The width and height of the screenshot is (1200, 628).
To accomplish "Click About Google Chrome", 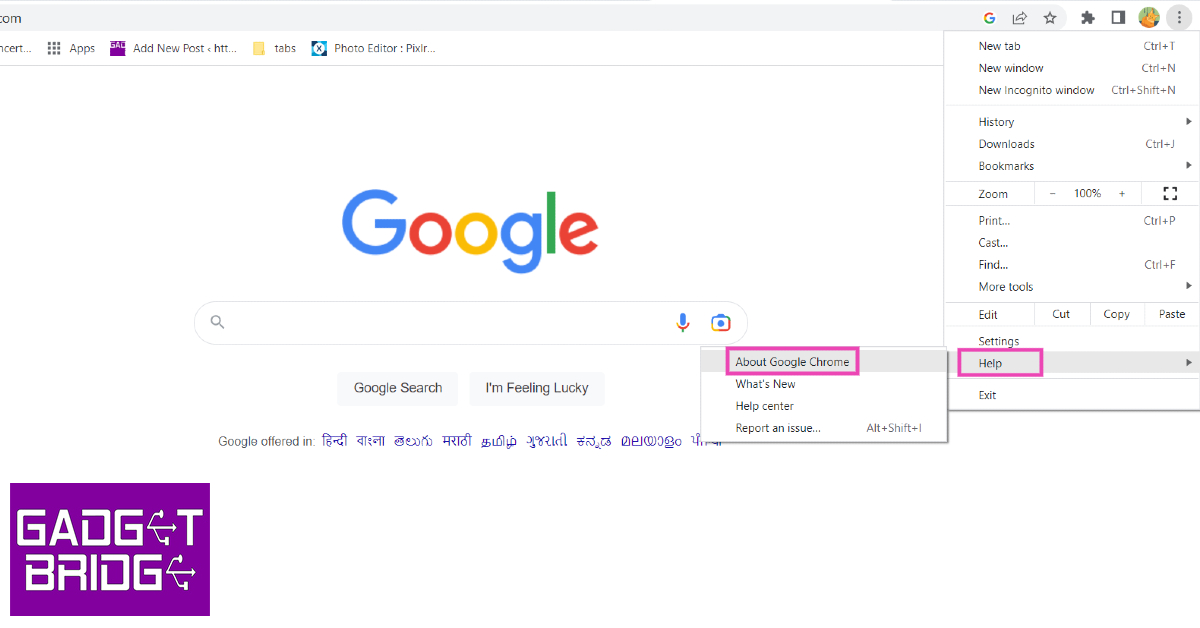I will (824, 362).
